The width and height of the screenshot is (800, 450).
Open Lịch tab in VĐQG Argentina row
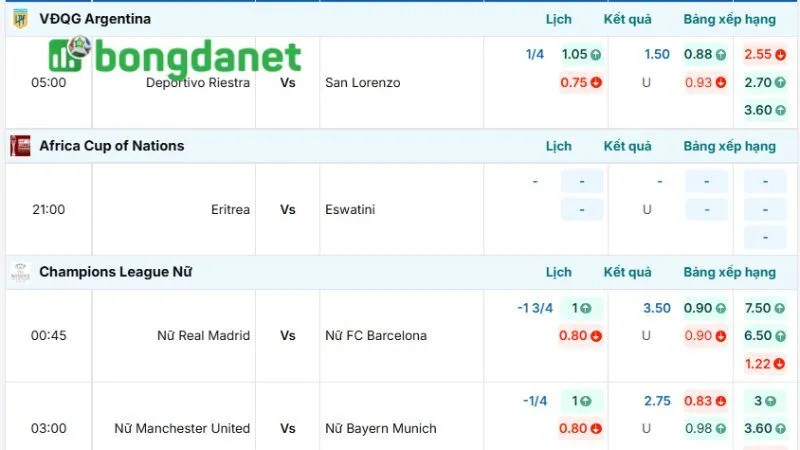click(559, 19)
